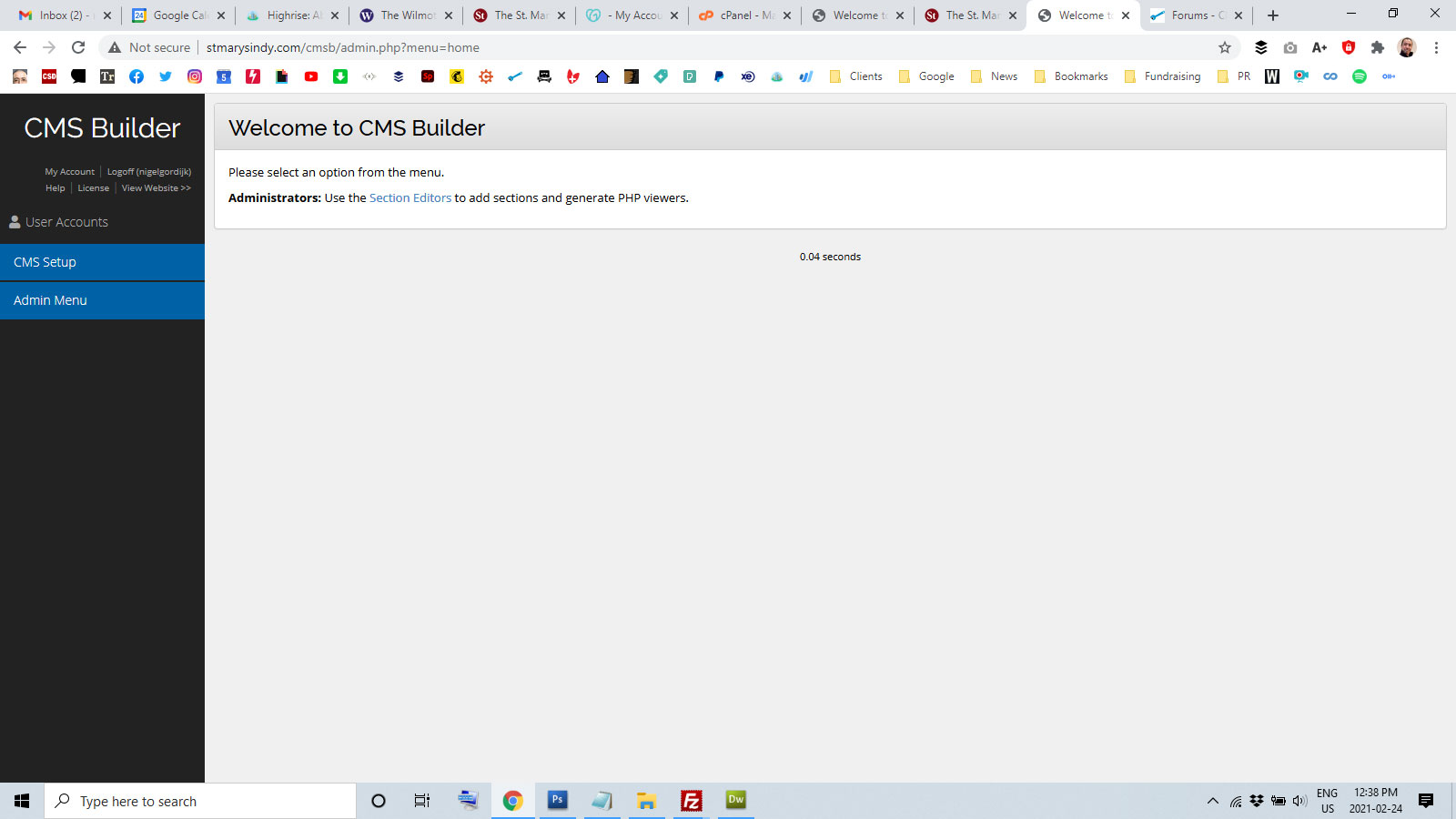The width and height of the screenshot is (1456, 819).
Task: Open the User Accounts sidebar item
Action: pyautogui.click(x=66, y=222)
